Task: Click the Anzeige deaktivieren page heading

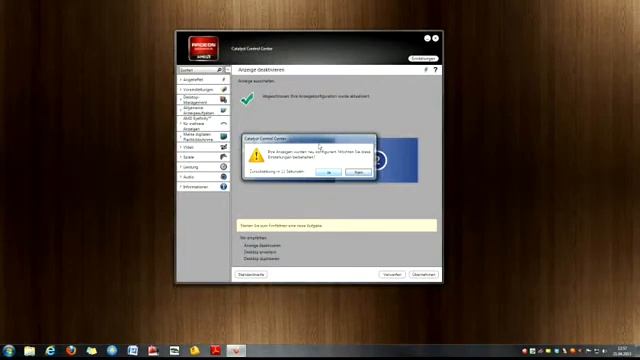Action: tap(261, 70)
